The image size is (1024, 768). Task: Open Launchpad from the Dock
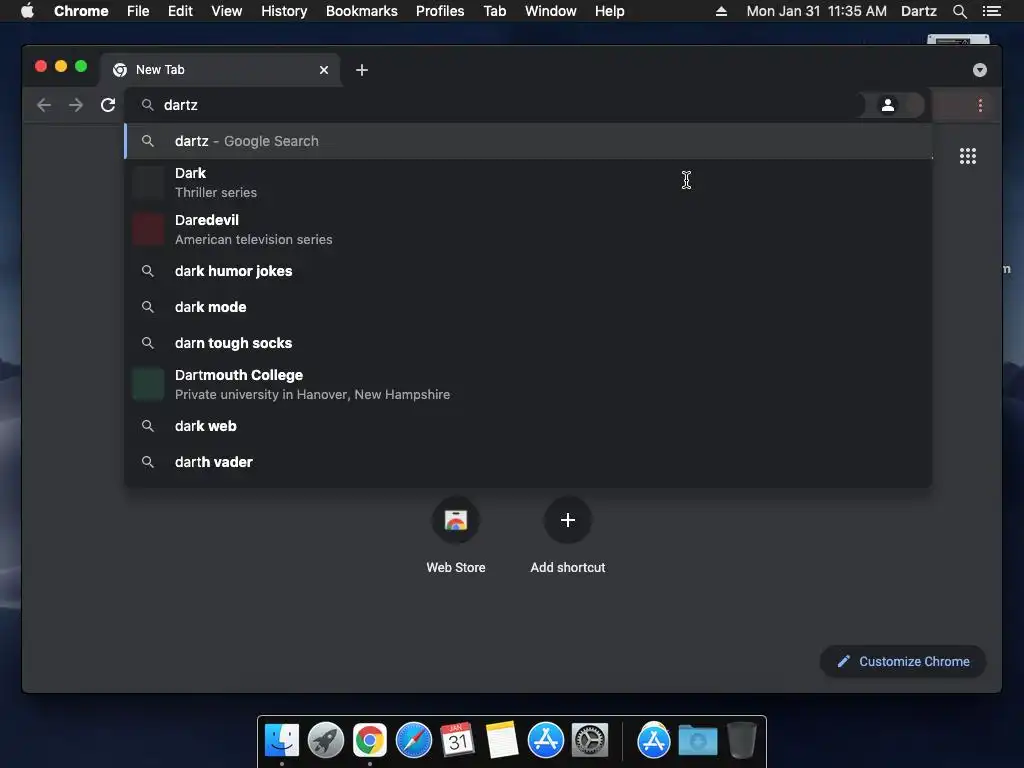(x=326, y=741)
